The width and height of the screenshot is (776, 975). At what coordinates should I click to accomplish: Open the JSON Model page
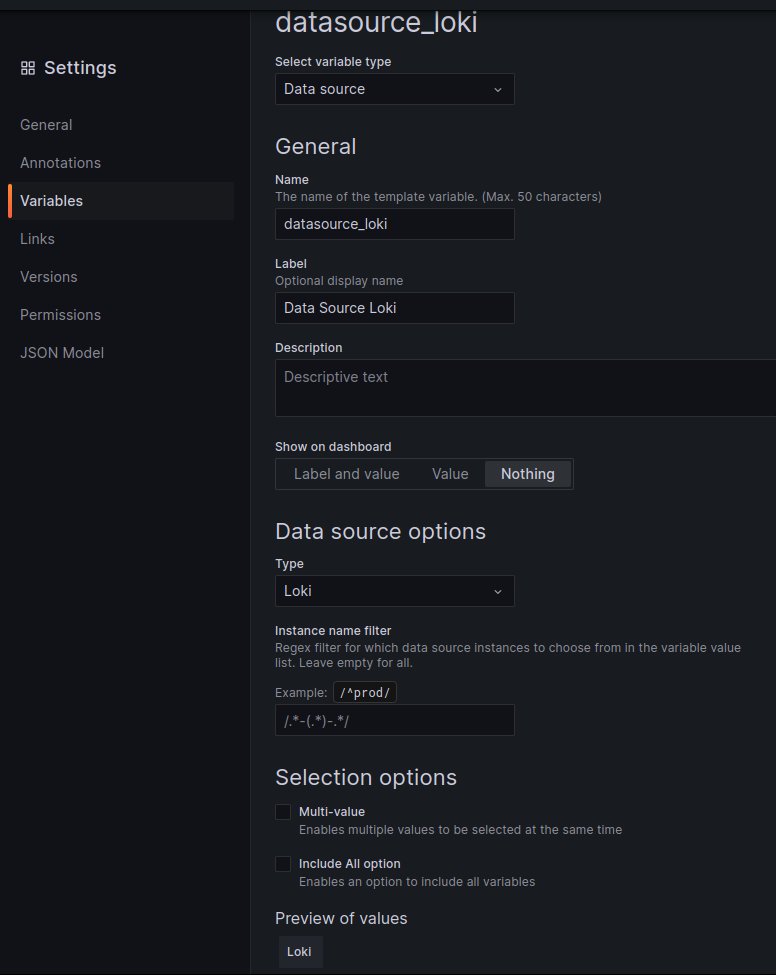click(62, 353)
